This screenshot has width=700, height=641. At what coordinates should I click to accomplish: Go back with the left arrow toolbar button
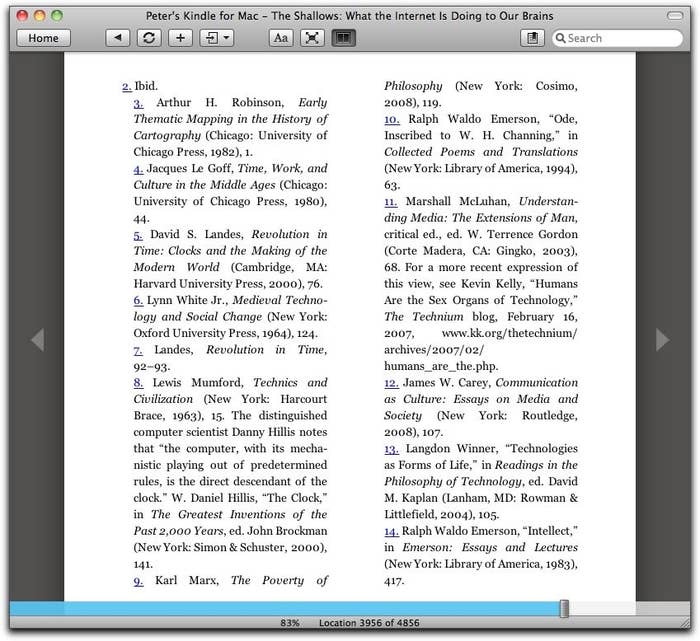pyautogui.click(x=117, y=38)
